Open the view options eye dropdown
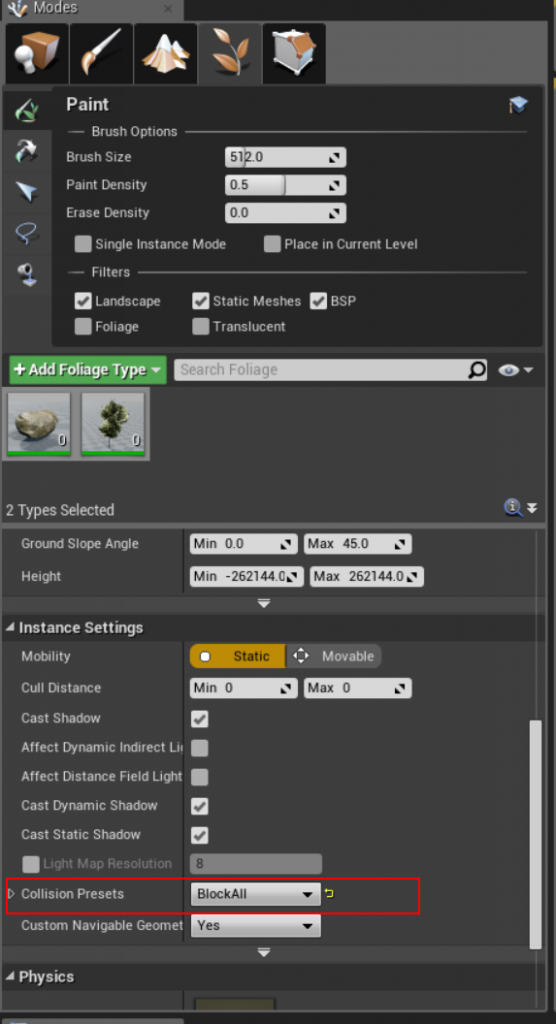Image resolution: width=556 pixels, height=1024 pixels. [x=516, y=370]
